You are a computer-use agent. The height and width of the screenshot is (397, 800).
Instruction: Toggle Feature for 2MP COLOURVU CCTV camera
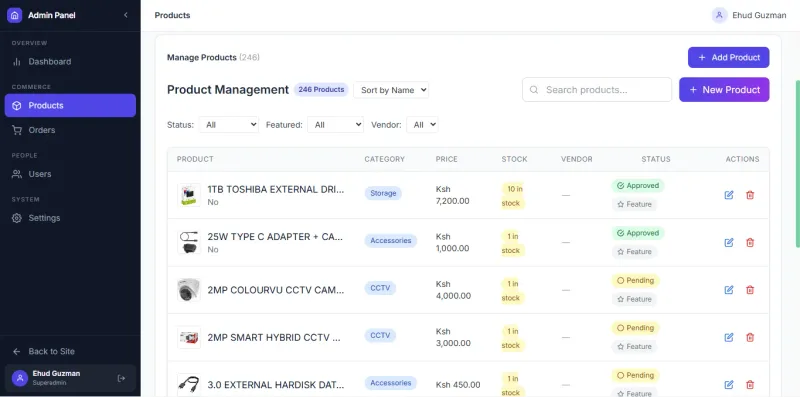pyautogui.click(x=634, y=299)
